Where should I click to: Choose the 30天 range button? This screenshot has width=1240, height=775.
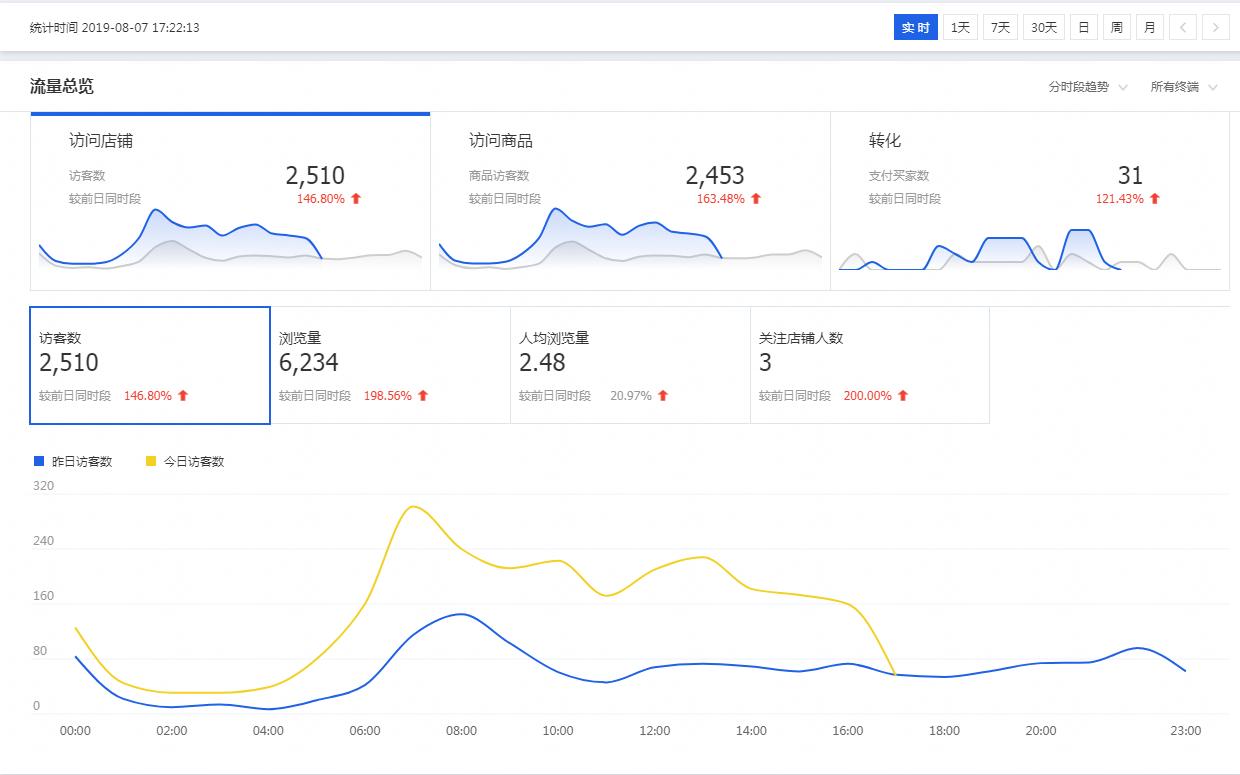[x=1044, y=28]
